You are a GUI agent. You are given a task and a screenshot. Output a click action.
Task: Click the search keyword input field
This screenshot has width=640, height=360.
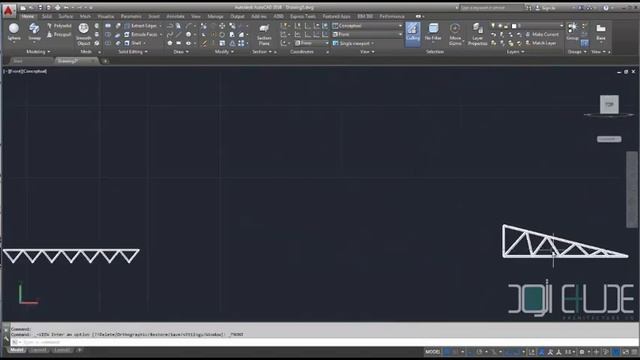[491, 8]
